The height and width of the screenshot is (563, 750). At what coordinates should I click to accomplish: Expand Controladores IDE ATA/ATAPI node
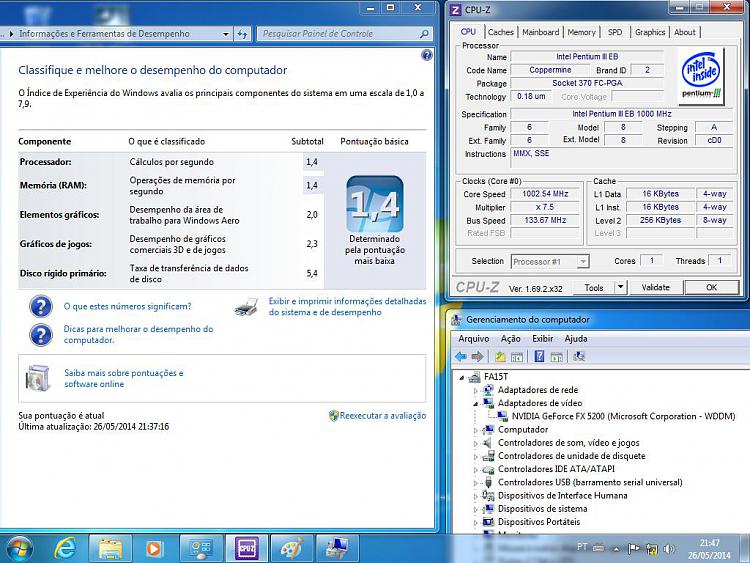[x=475, y=470]
